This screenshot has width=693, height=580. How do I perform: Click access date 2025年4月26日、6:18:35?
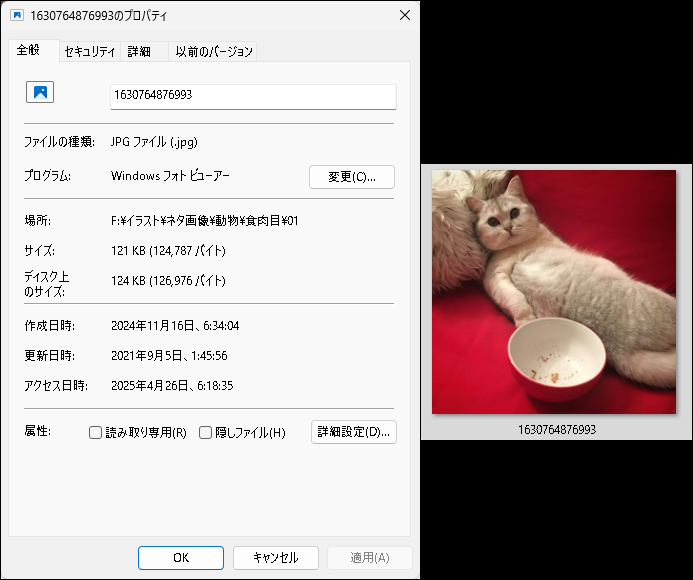click(172, 385)
